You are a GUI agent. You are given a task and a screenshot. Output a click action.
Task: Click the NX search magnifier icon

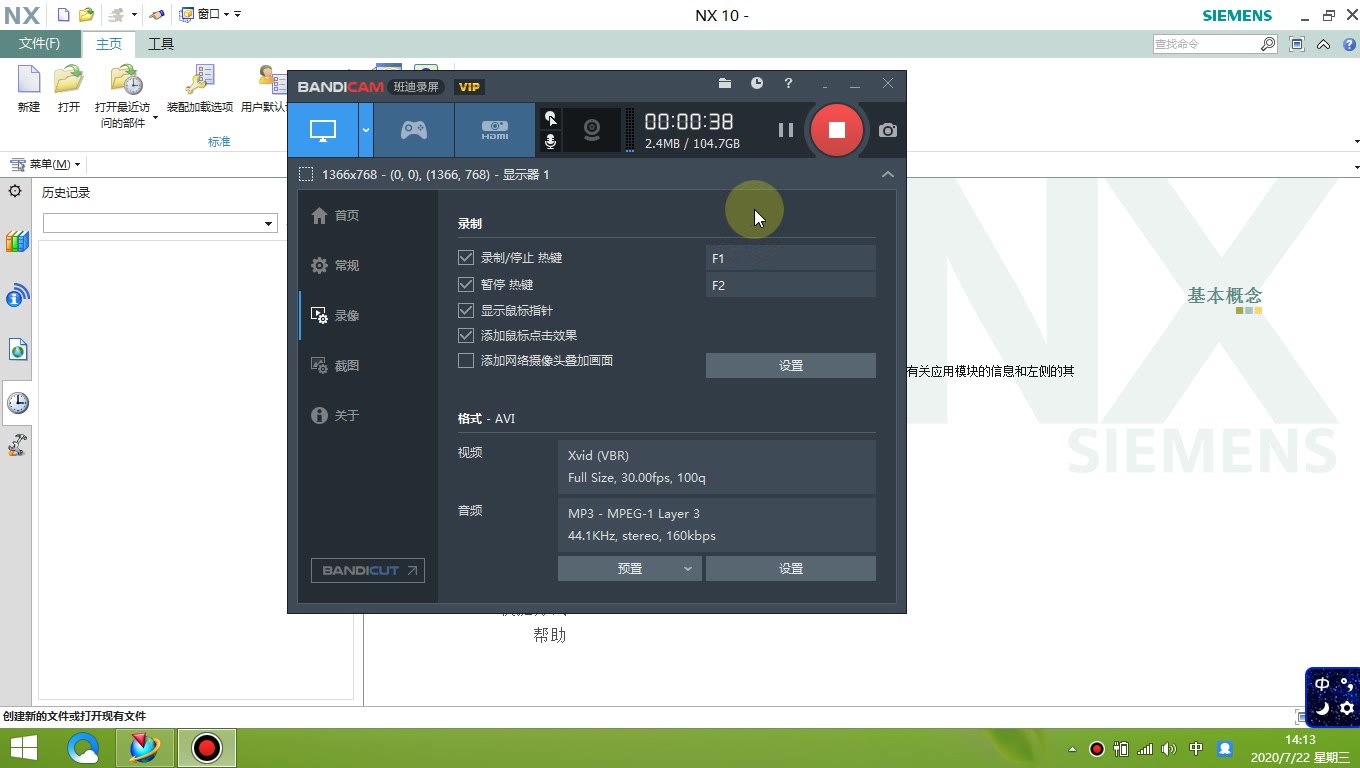click(x=1268, y=44)
